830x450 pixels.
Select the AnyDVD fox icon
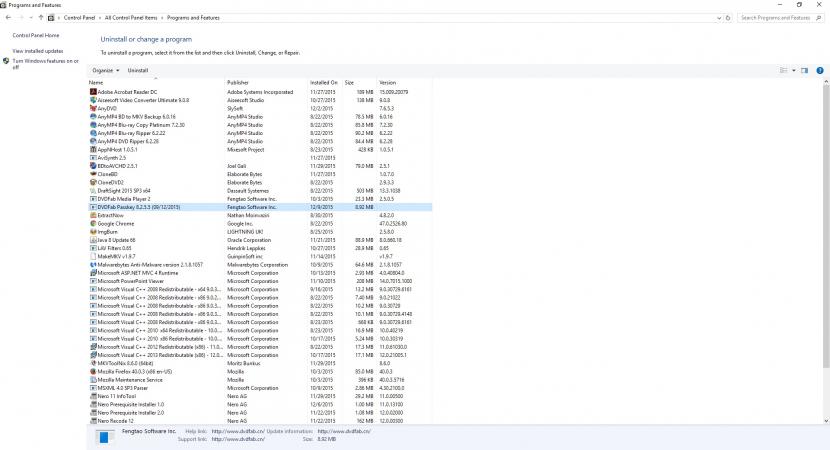(92, 108)
